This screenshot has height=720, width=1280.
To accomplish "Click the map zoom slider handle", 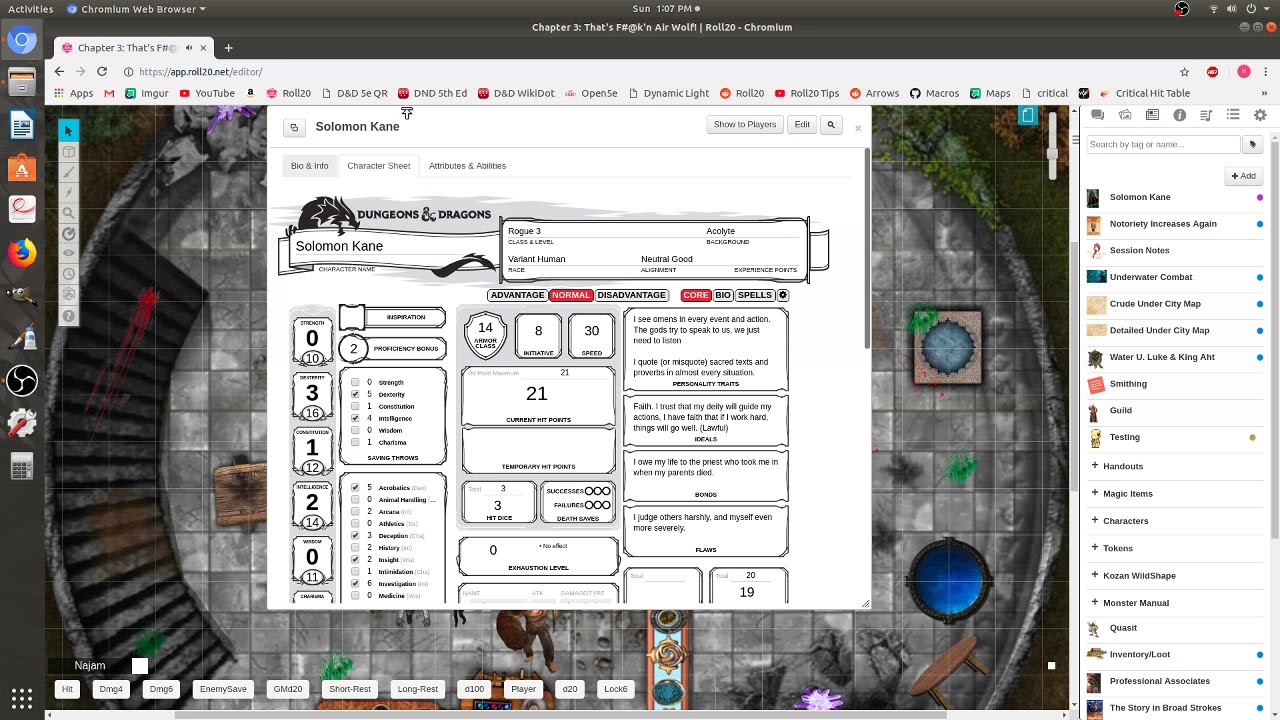I will point(1051,152).
